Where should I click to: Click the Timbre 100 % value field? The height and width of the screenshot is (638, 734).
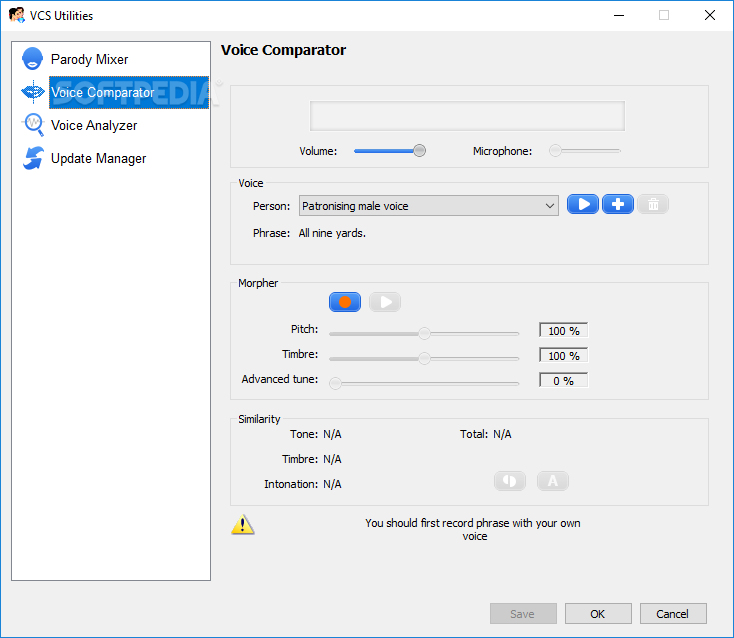(x=564, y=356)
